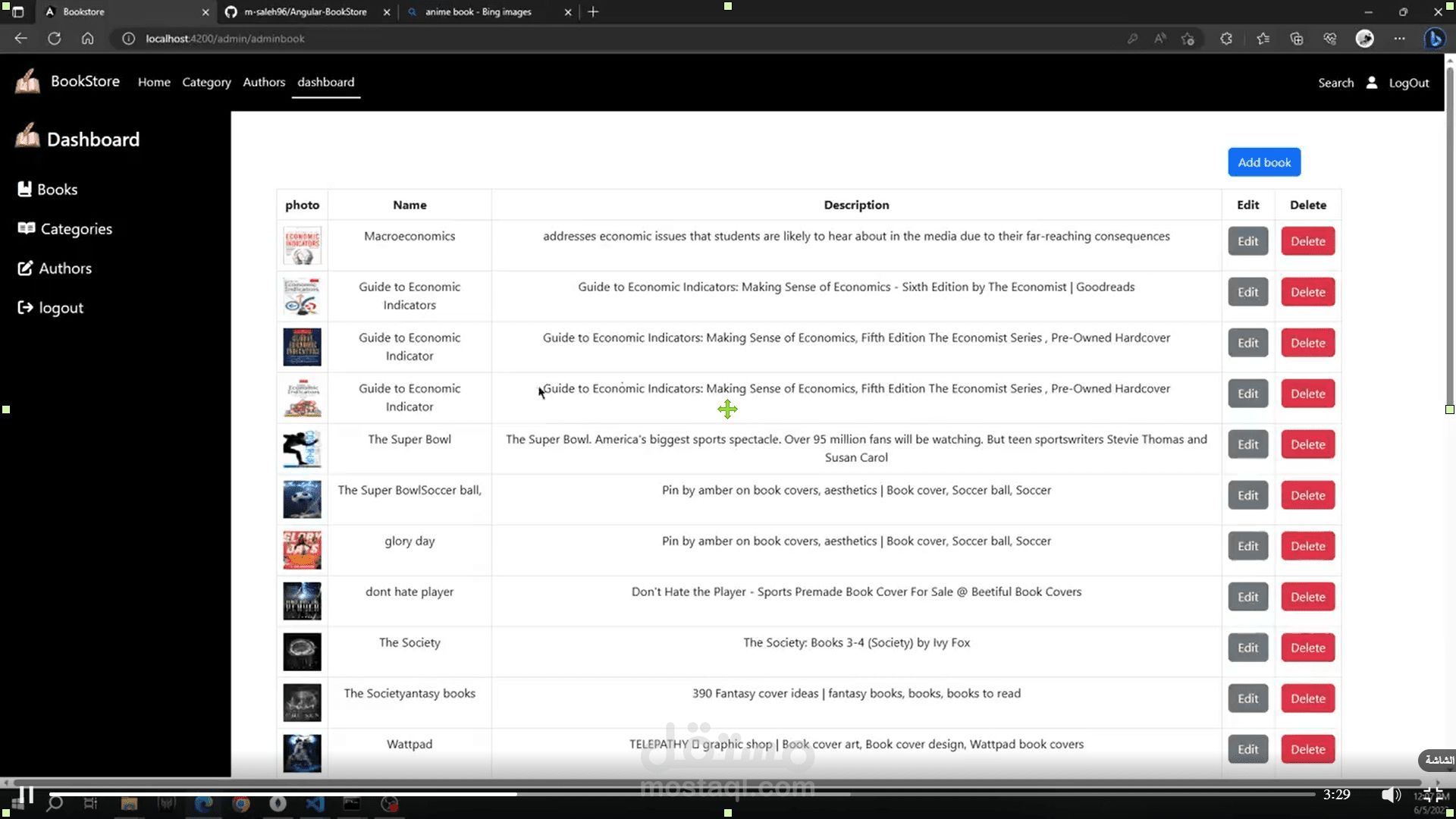This screenshot has width=1456, height=819.
Task: Click the BookStore logo in navbar
Action: pyautogui.click(x=28, y=81)
